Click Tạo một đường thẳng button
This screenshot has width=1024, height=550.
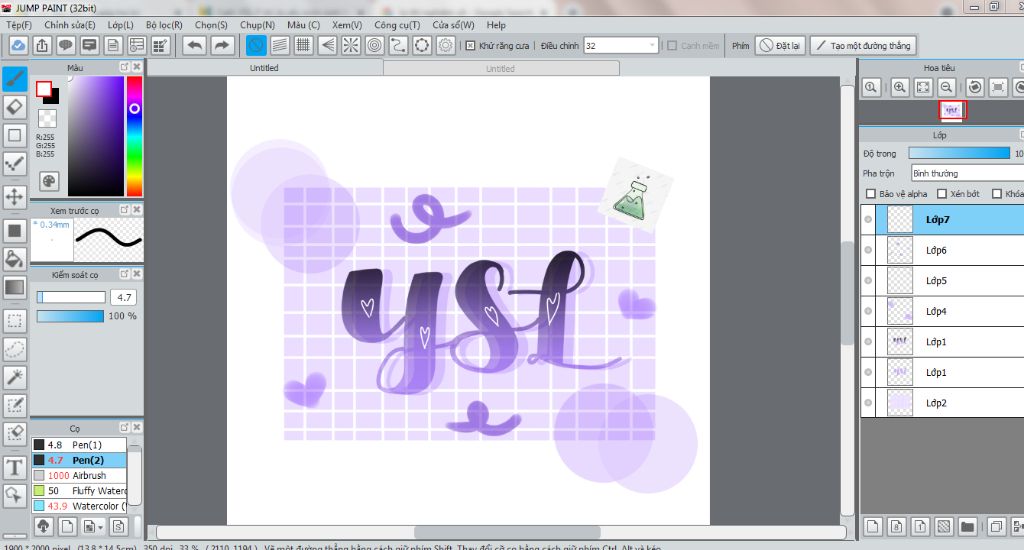[863, 46]
